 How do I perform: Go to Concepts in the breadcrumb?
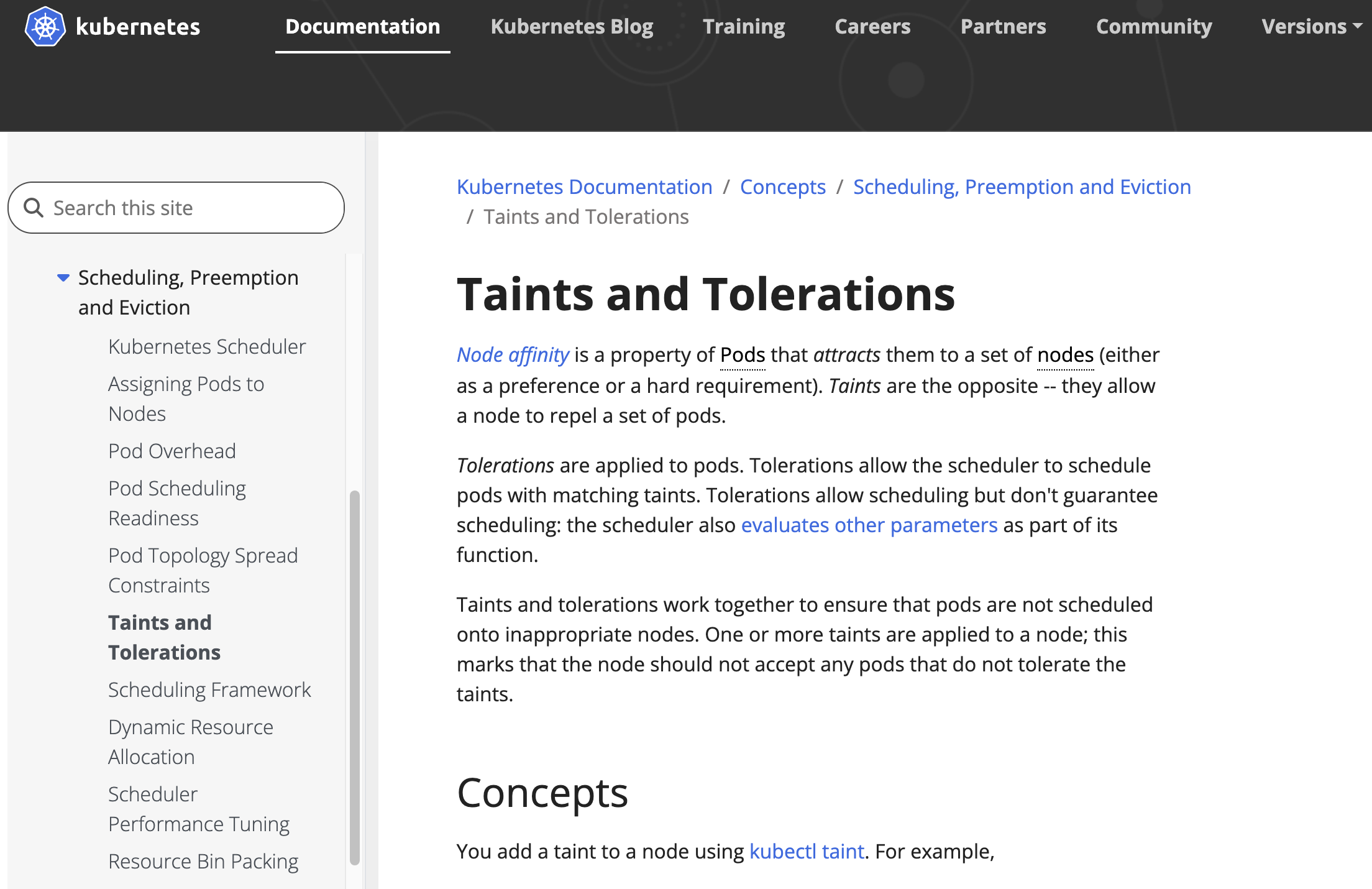pyautogui.click(x=782, y=187)
